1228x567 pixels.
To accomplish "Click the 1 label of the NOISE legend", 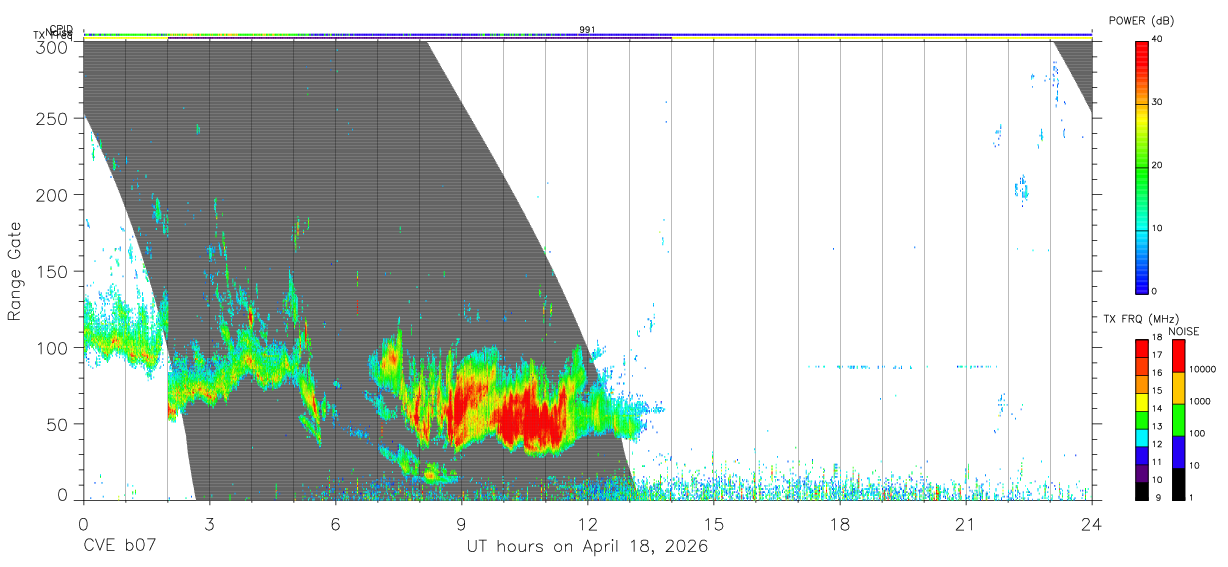I will (x=1190, y=497).
